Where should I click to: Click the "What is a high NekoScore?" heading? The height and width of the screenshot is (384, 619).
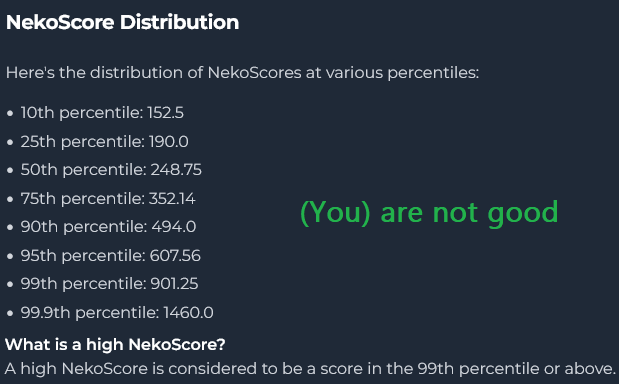(x=115, y=345)
